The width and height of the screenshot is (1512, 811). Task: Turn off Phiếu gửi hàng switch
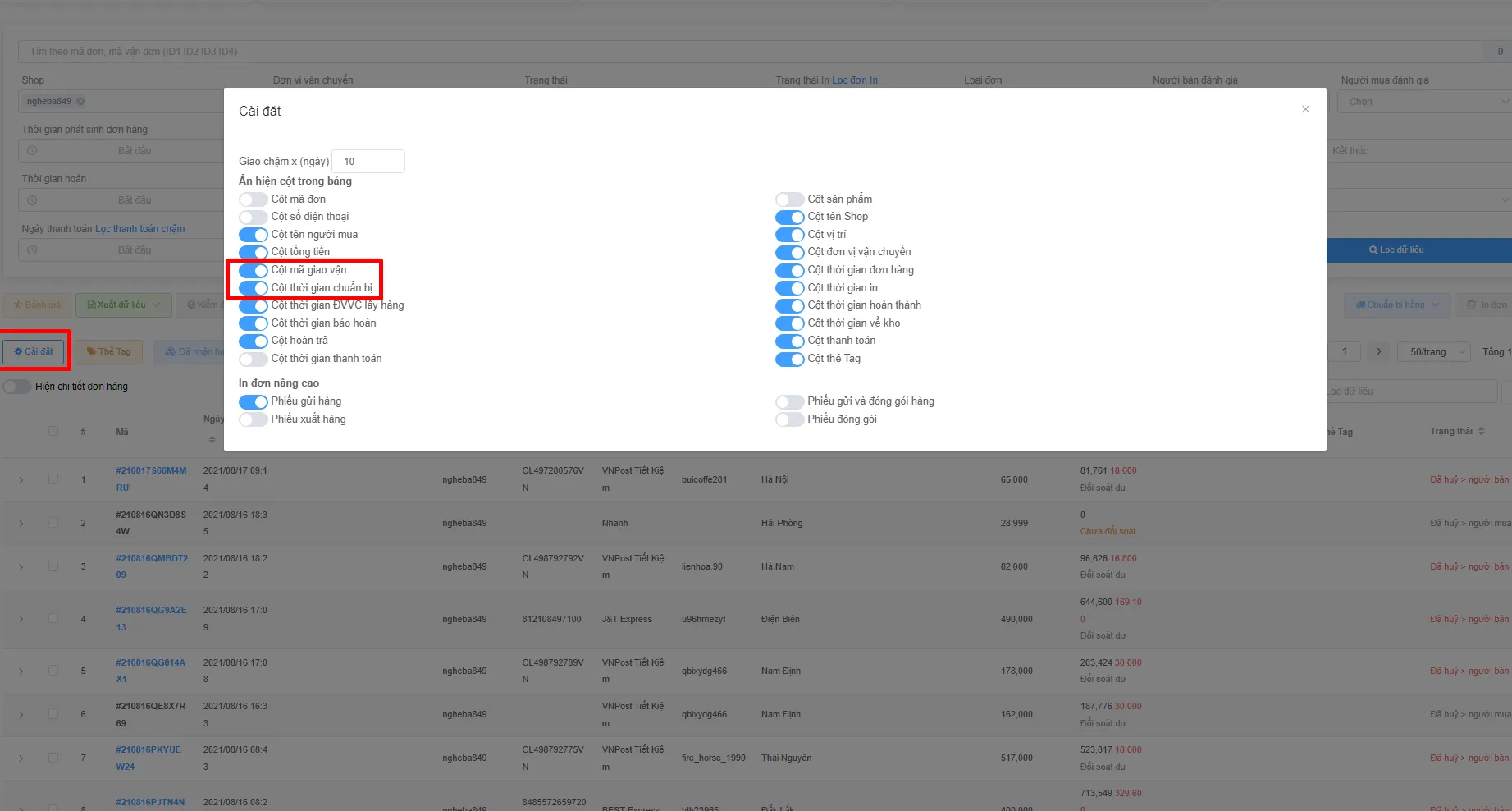[x=254, y=401]
